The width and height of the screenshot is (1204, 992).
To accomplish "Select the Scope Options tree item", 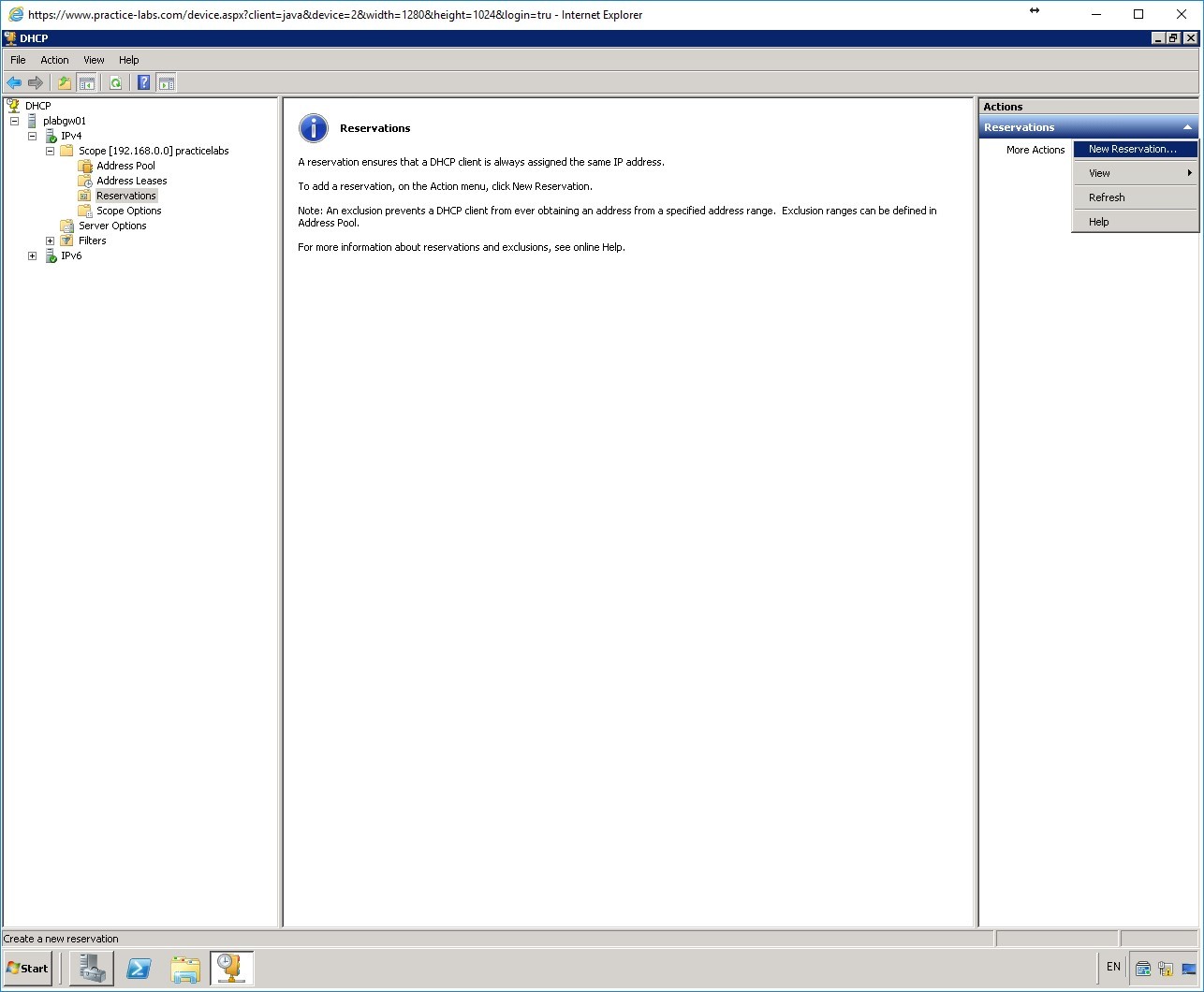I will 126,211.
